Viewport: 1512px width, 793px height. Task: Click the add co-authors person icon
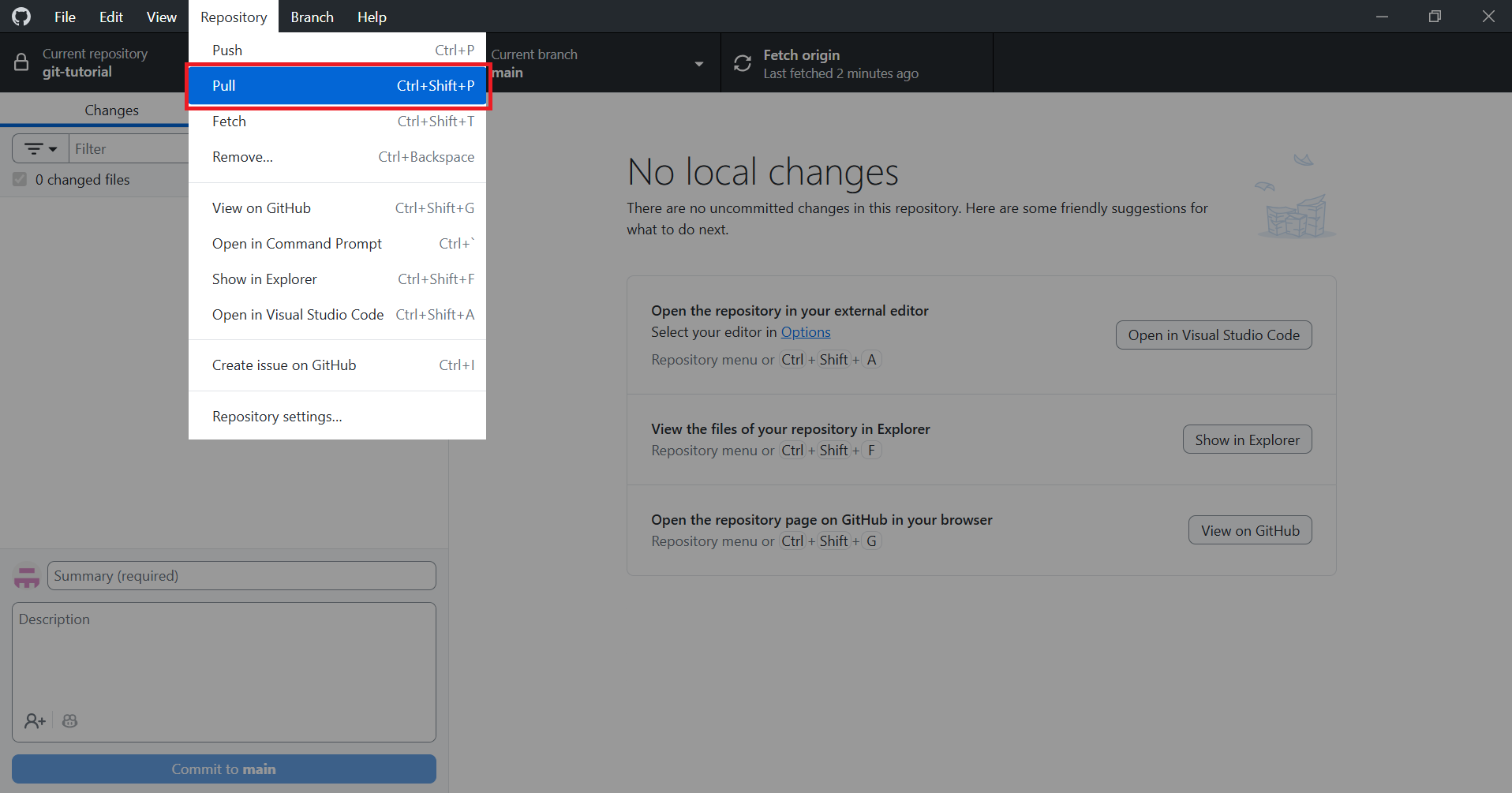point(35,720)
